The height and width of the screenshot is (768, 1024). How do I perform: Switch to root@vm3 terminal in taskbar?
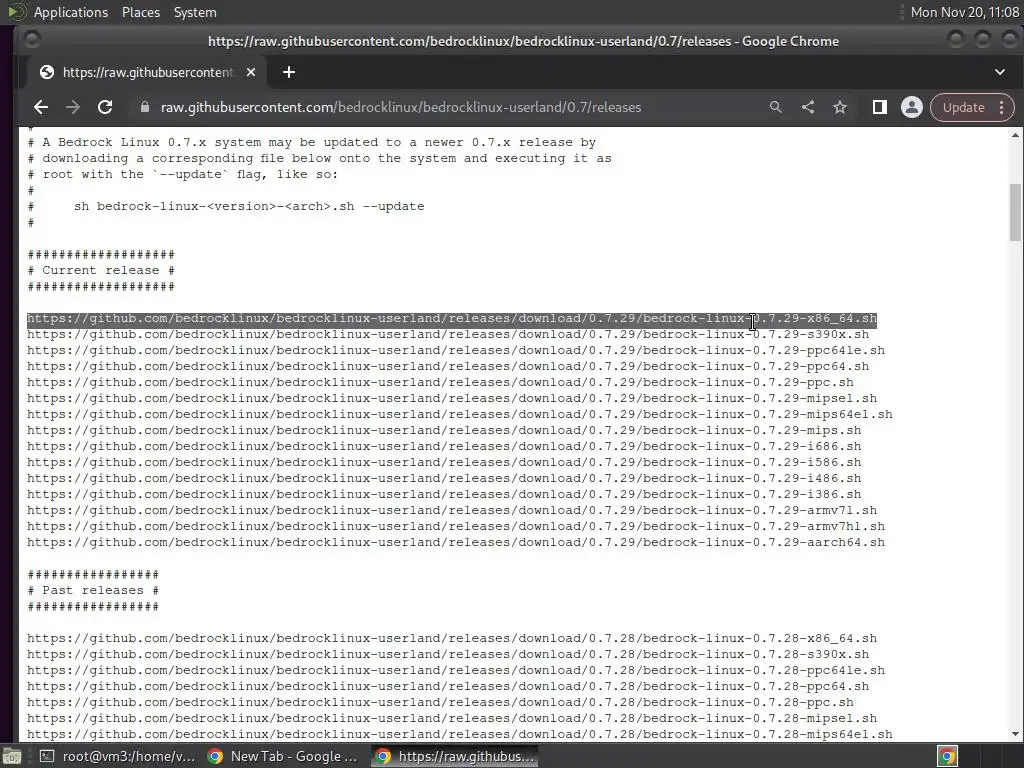pyautogui.click(x=118, y=756)
